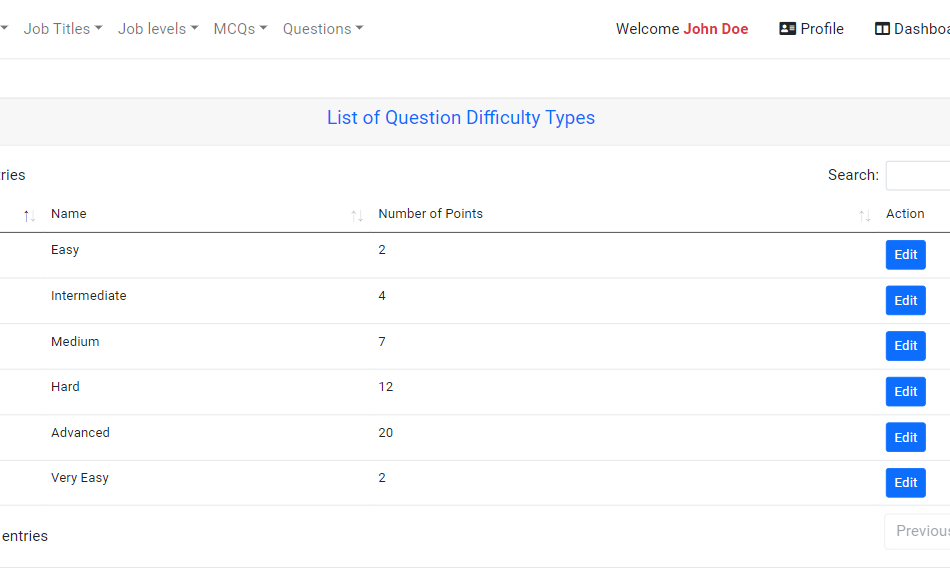Click the Previous pagination button
950x576 pixels.
point(921,530)
